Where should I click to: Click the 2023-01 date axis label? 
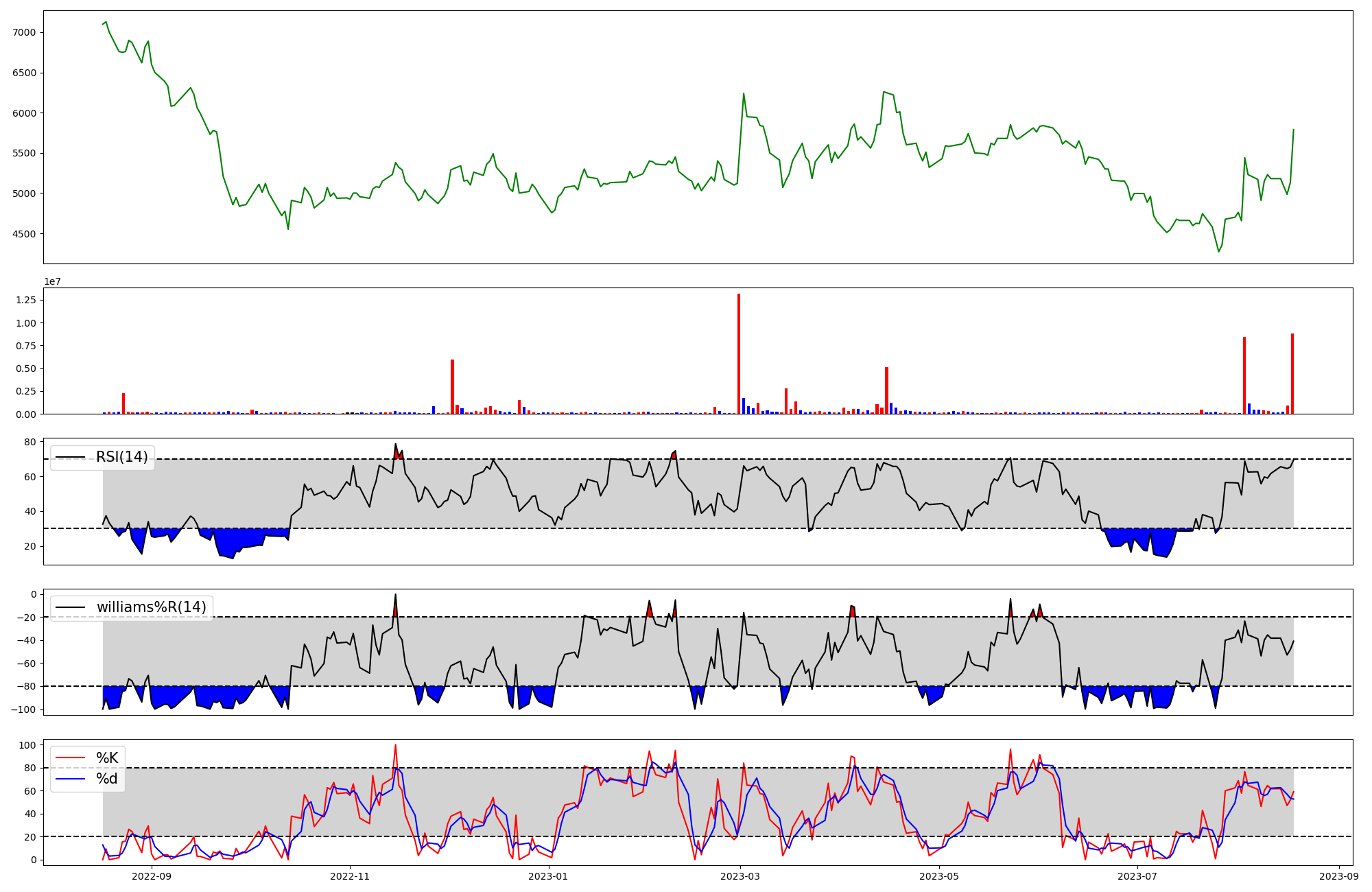tap(549, 876)
